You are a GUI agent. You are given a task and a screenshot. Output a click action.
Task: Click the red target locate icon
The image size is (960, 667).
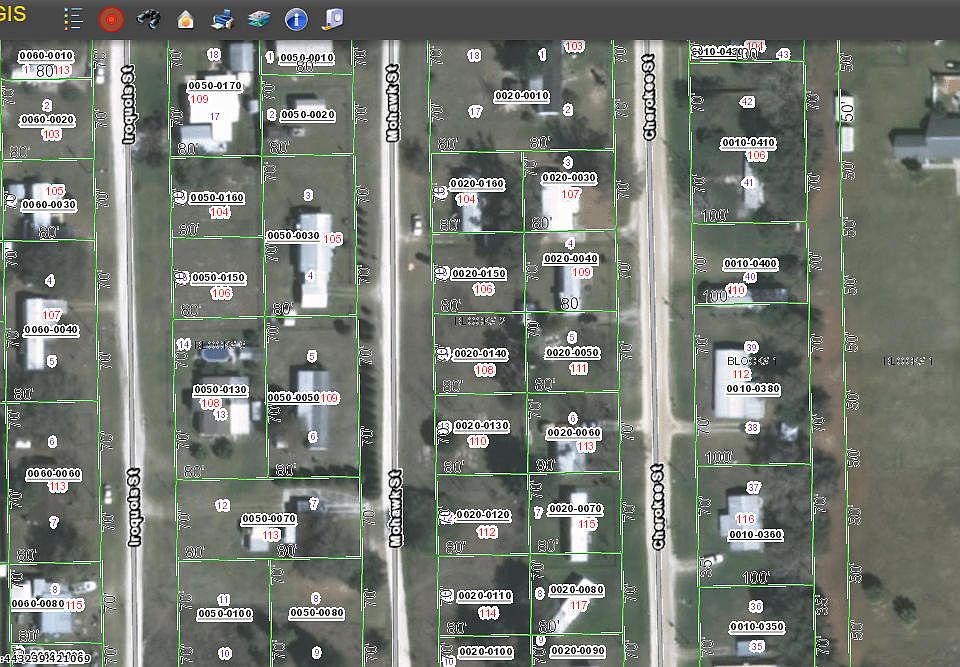pos(111,18)
